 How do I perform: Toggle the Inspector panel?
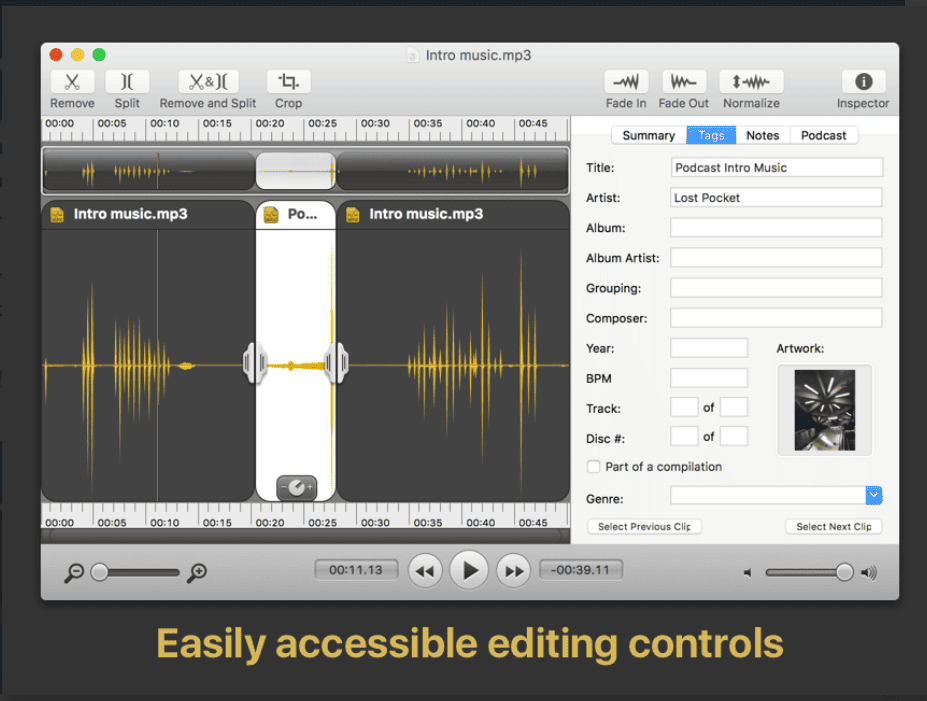863,82
